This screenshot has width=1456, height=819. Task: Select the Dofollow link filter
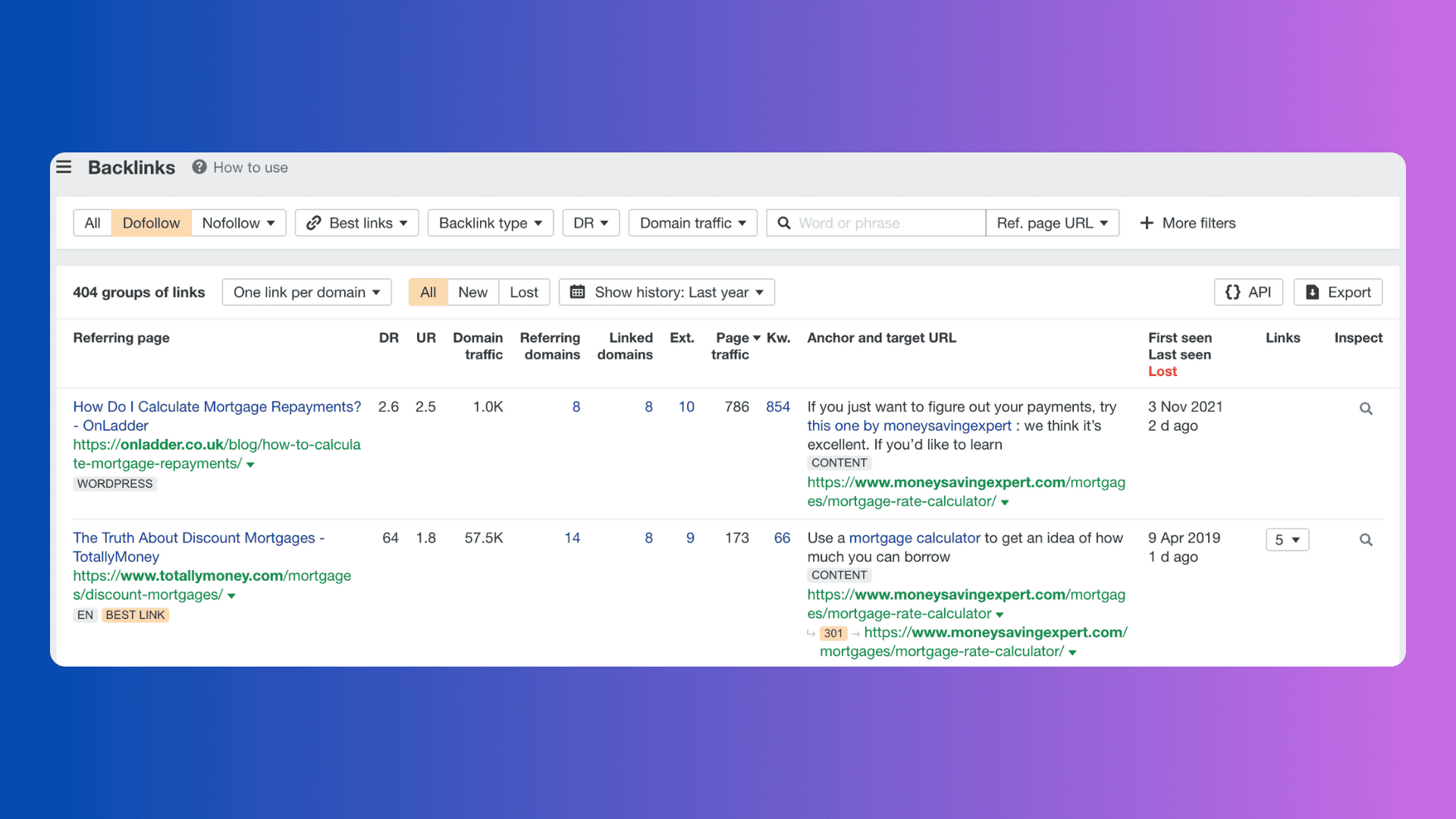pos(152,223)
